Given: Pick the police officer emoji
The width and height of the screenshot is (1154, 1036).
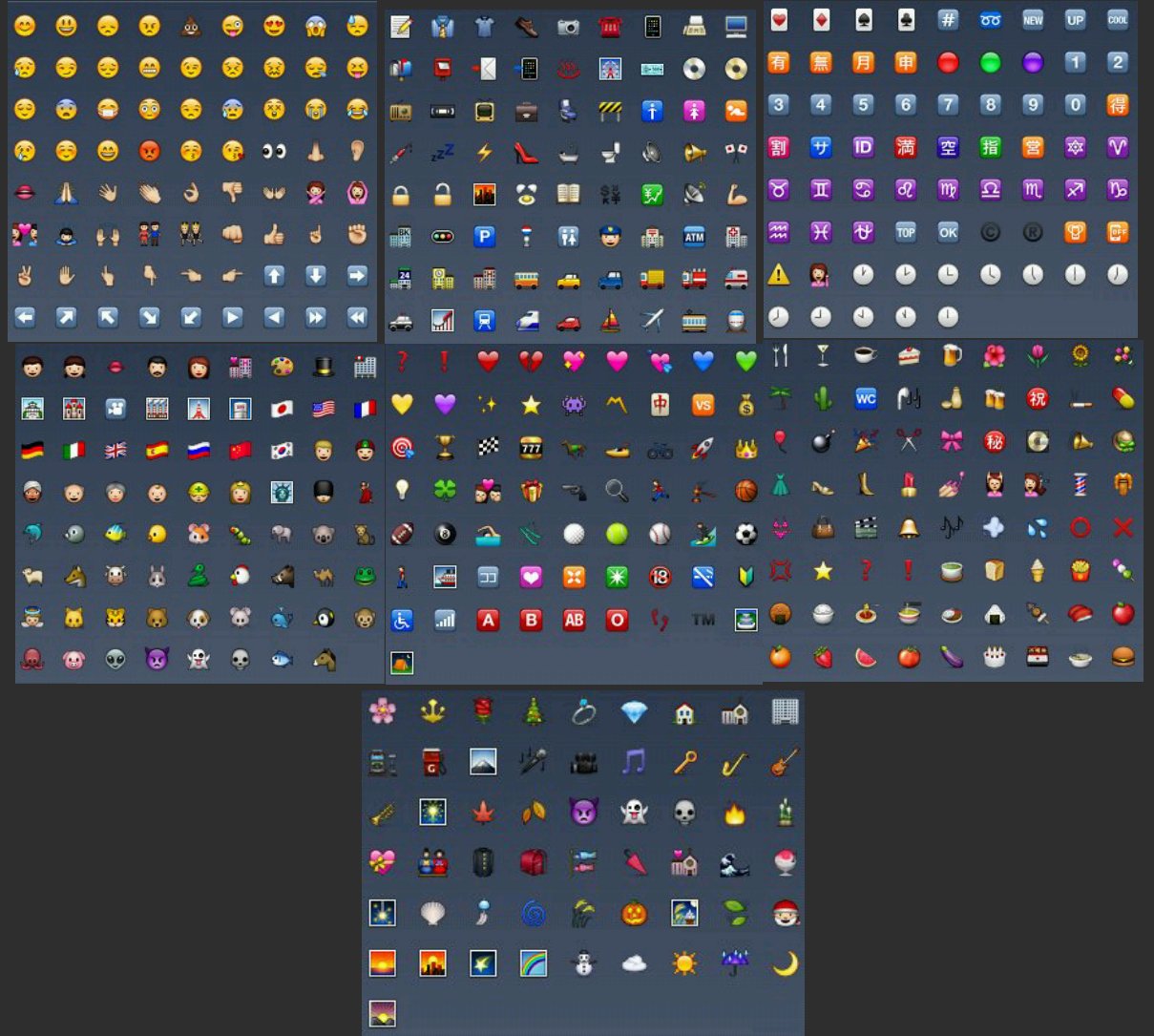Looking at the screenshot, I should pos(610,236).
